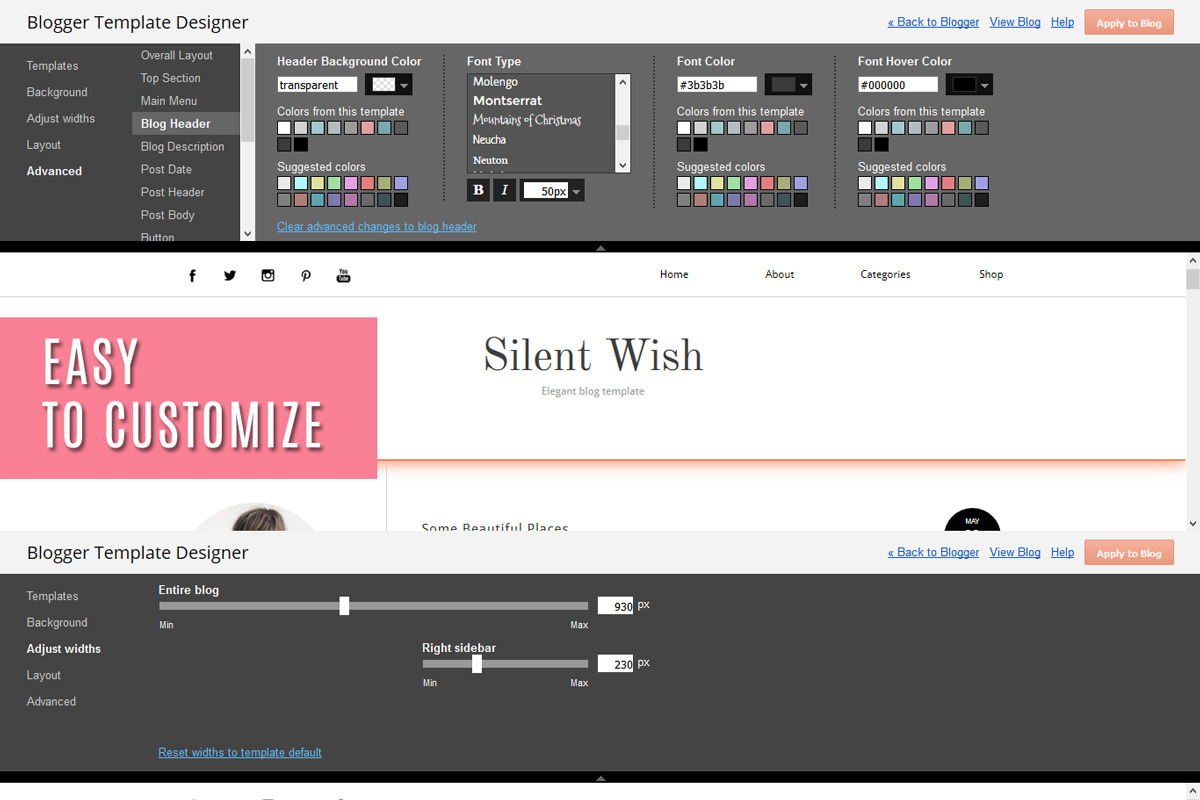Select the highlighted Blog Header section

[185, 124]
